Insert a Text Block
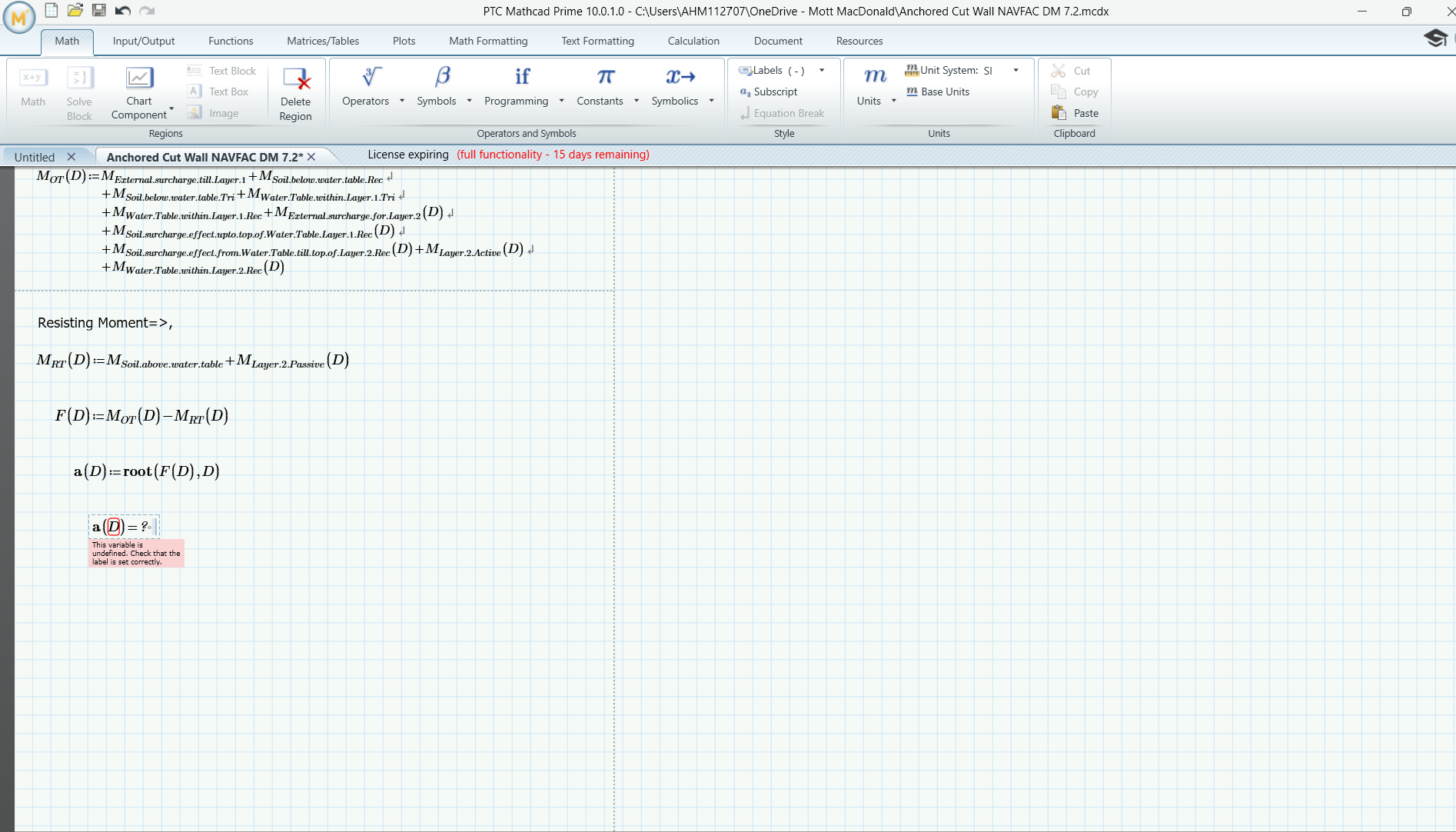The image size is (1456, 832). click(221, 70)
